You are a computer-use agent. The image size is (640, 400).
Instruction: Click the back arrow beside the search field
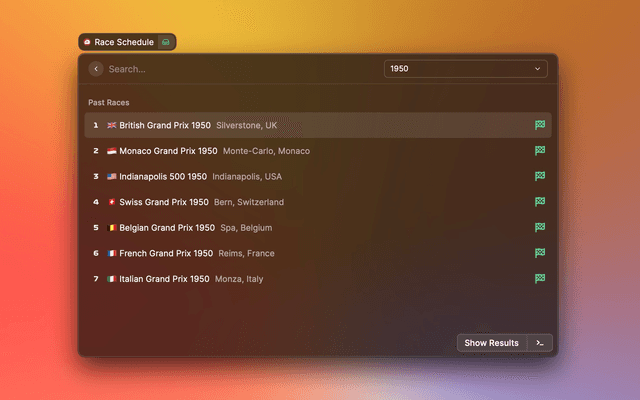click(x=96, y=69)
